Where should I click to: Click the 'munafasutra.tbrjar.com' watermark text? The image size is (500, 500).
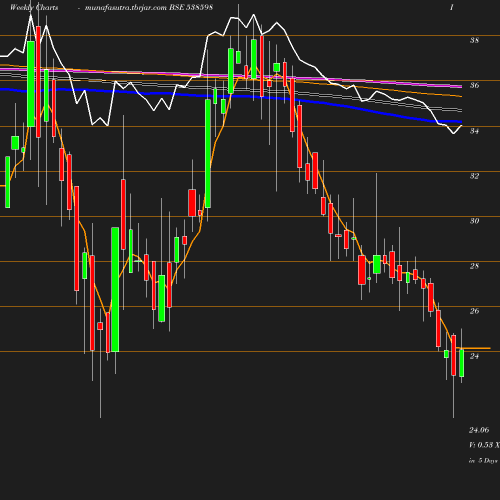[x=126, y=7]
